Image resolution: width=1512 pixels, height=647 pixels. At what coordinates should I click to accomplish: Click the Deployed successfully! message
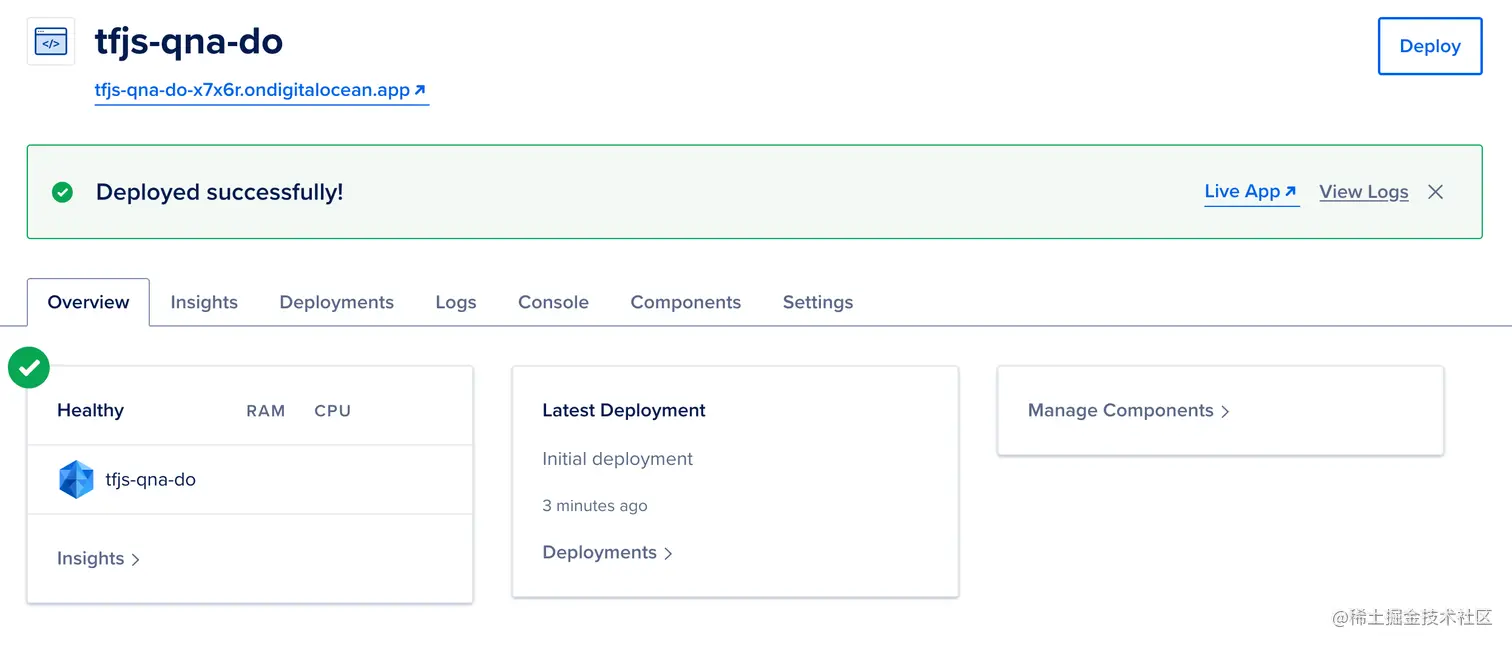click(219, 192)
